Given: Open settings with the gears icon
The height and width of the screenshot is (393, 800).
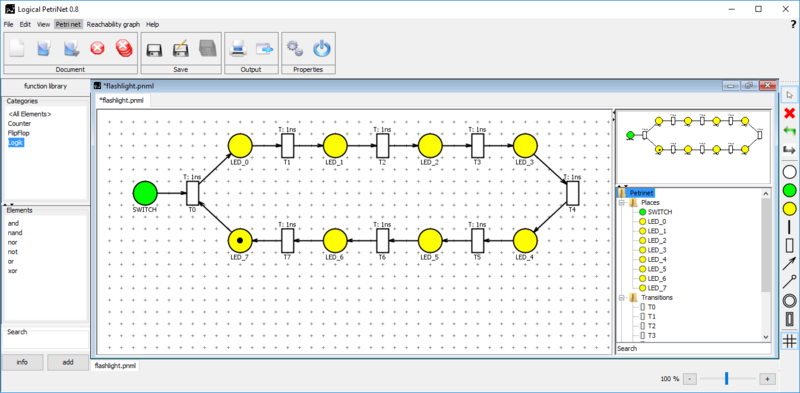Looking at the screenshot, I should [295, 48].
